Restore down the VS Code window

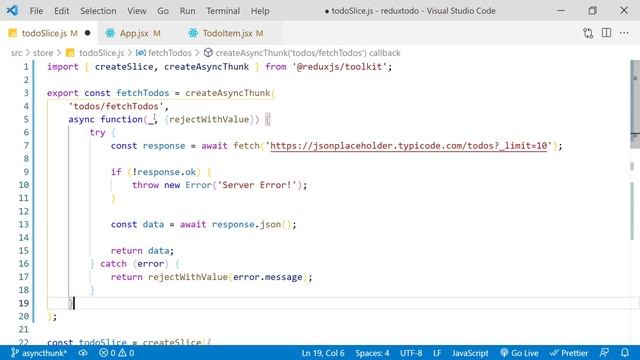(593, 11)
